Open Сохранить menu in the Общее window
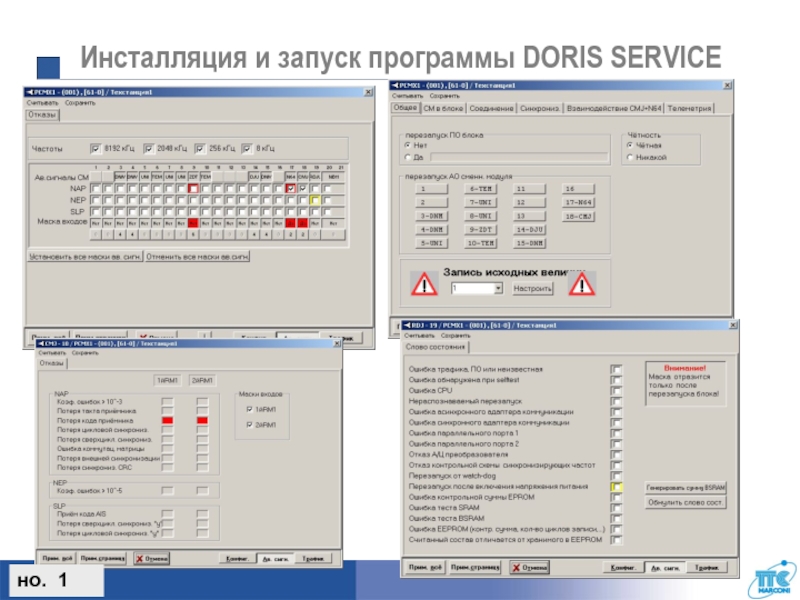 (444, 96)
